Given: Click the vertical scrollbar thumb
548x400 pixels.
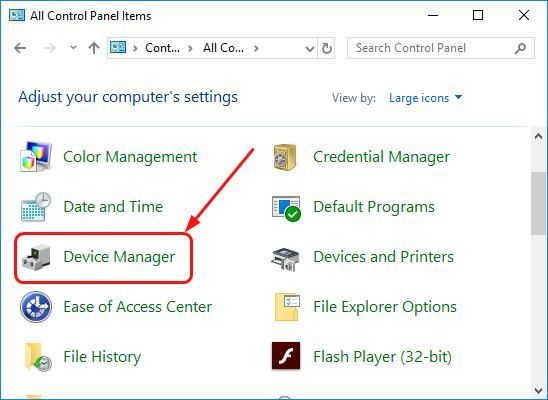Looking at the screenshot, I should point(539,203).
